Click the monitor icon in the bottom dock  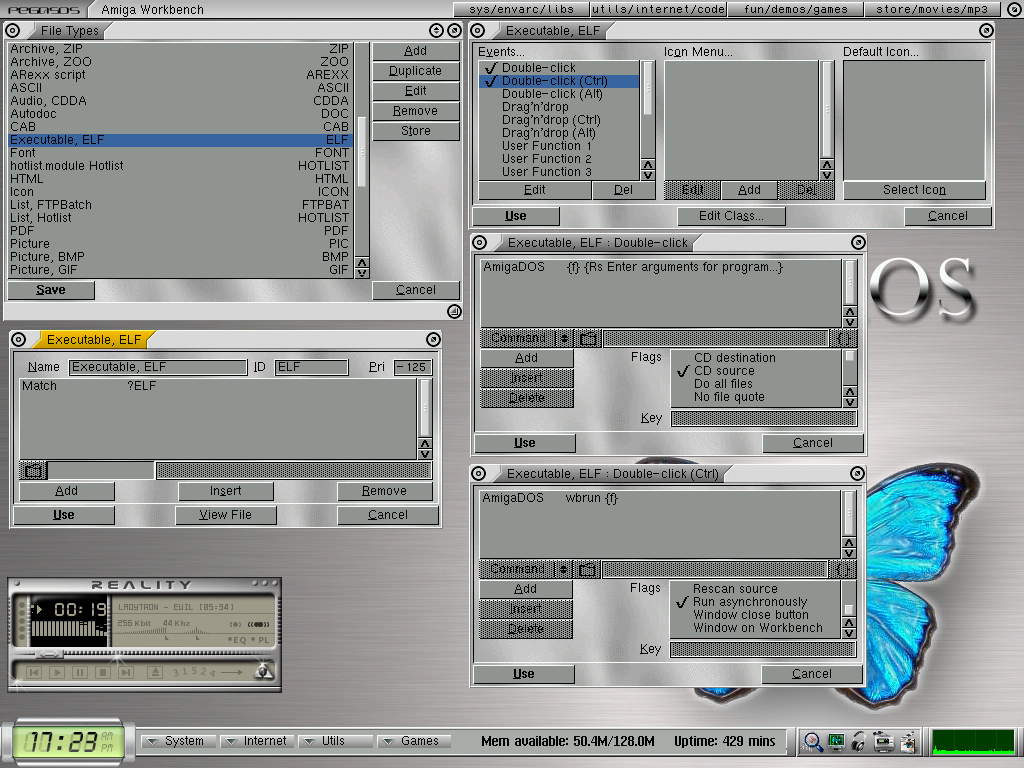tap(836, 742)
